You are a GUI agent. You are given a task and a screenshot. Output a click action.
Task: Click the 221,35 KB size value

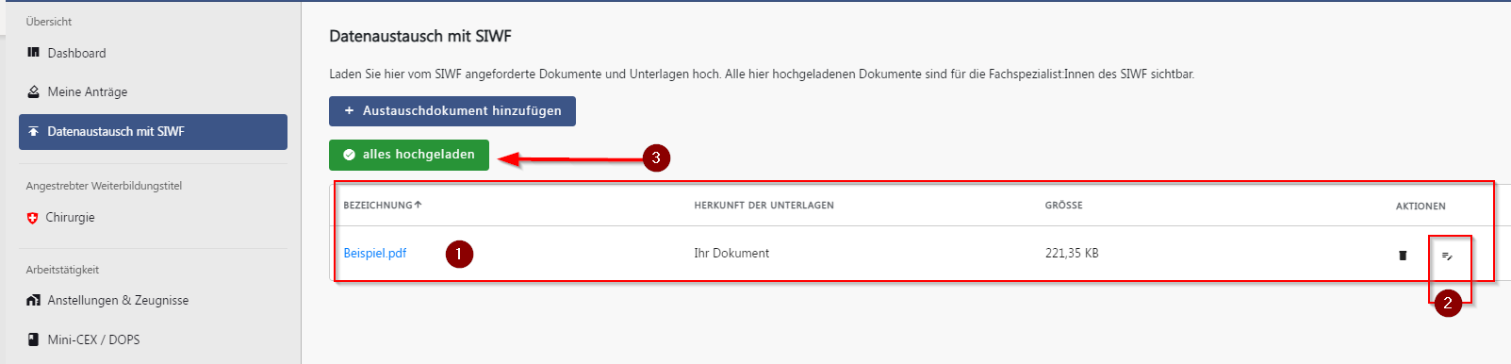point(1071,254)
